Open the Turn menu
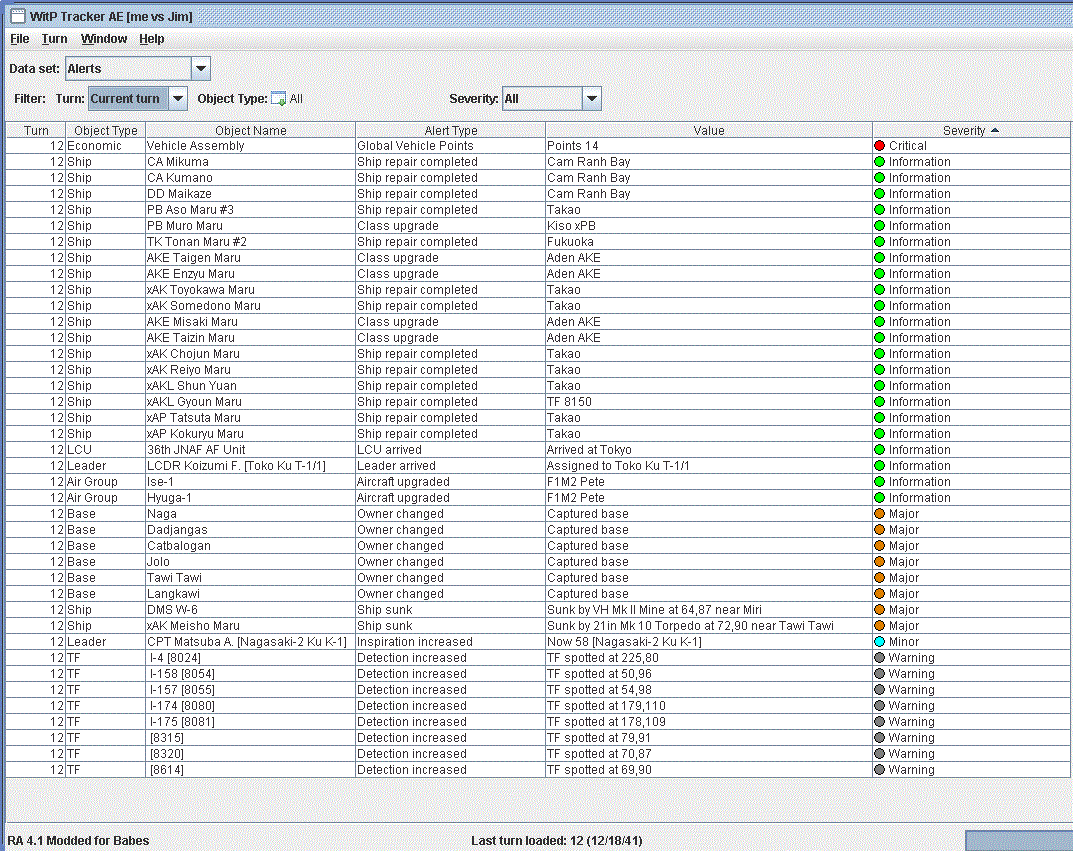Screen dimensions: 1073x851 click(54, 39)
